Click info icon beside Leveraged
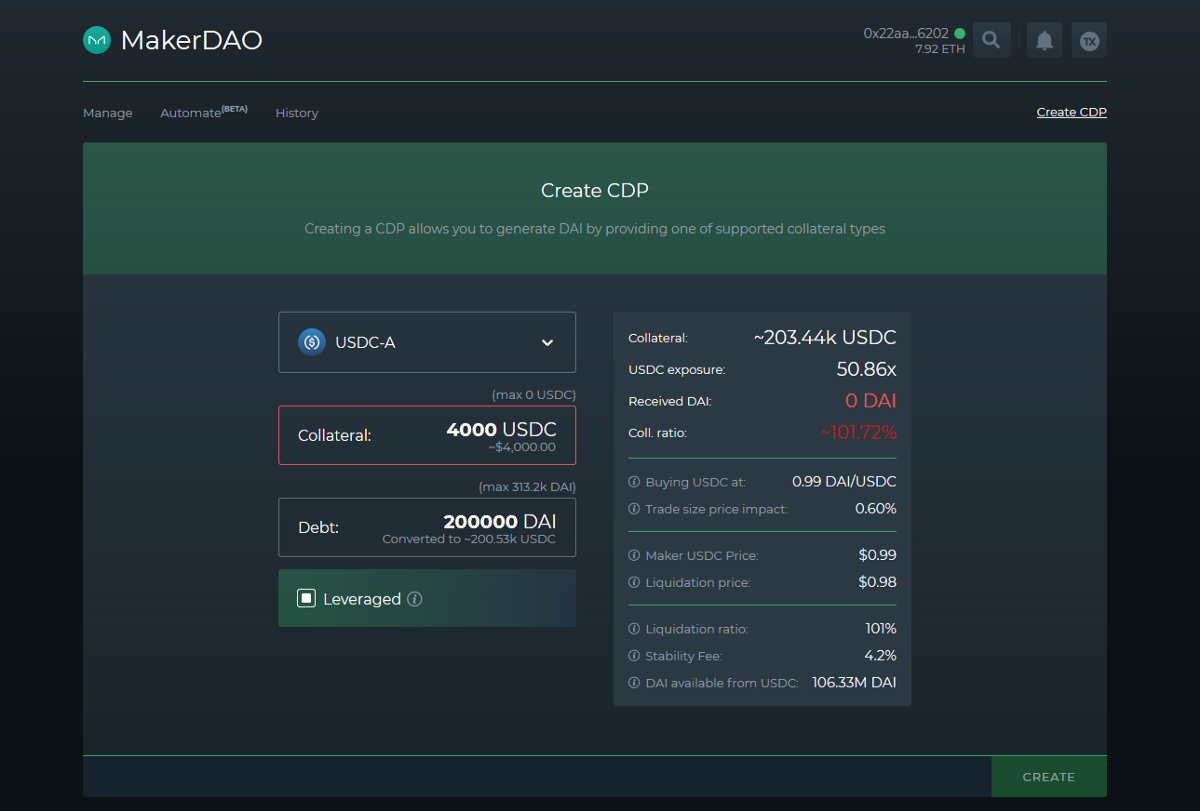Image resolution: width=1200 pixels, height=811 pixels. coord(415,599)
